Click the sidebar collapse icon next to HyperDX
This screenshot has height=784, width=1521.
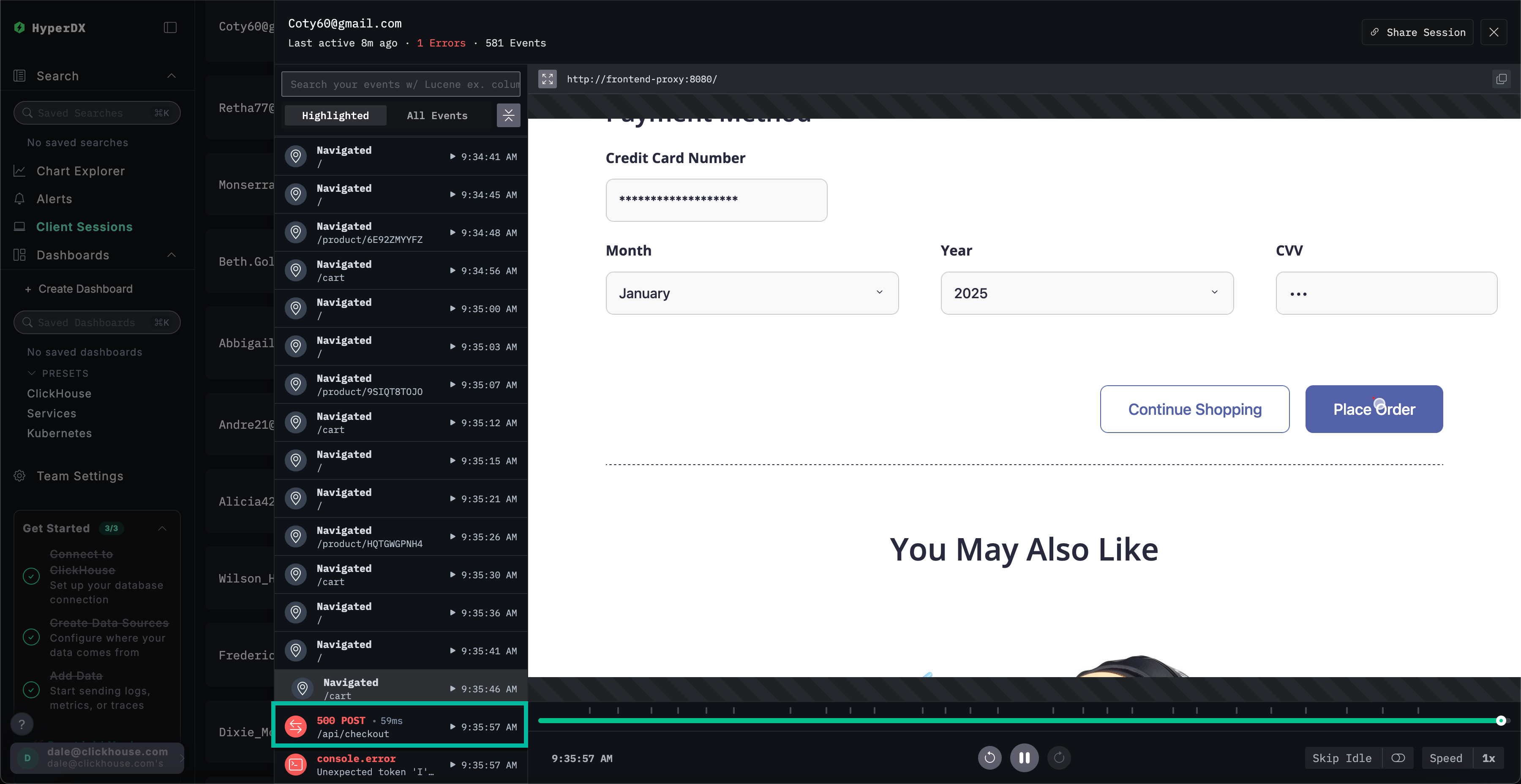pos(170,28)
